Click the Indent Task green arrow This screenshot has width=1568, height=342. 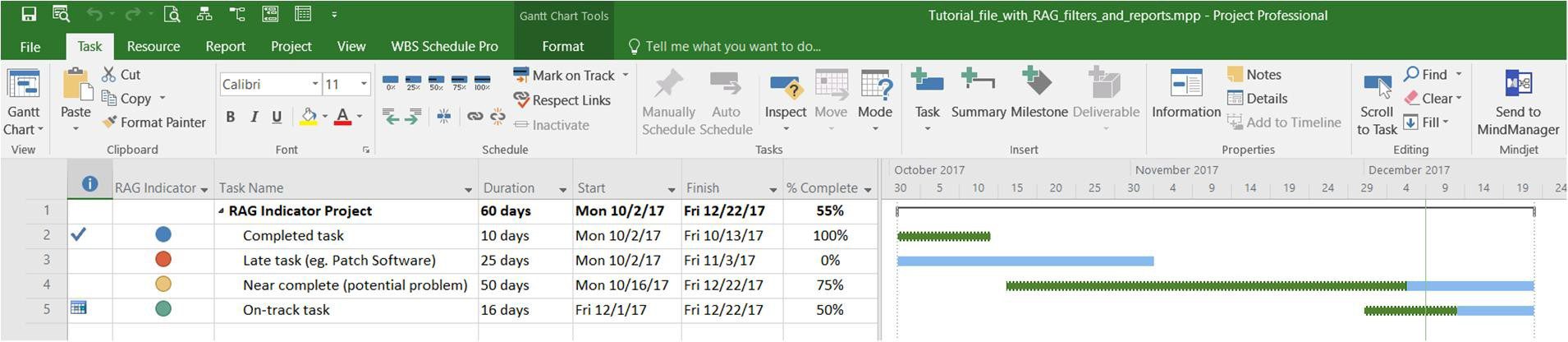[x=412, y=117]
